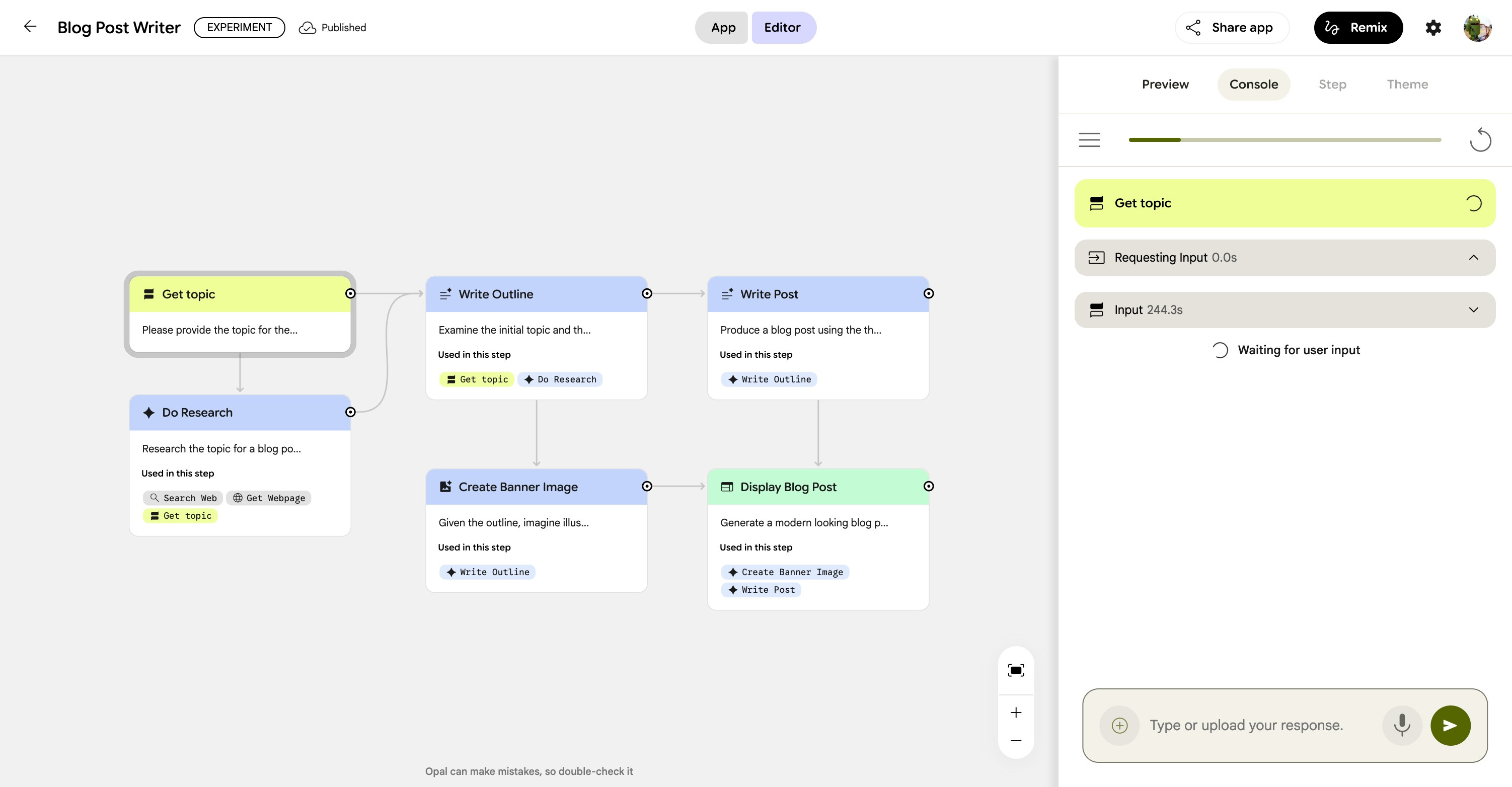
Task: Click the back arrow icon
Action: [30, 27]
